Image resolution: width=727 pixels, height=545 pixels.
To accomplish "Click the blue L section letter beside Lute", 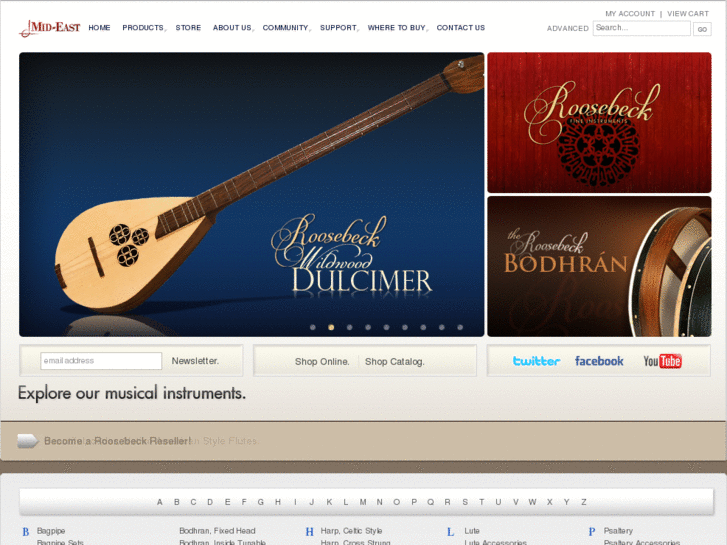I will point(450,532).
